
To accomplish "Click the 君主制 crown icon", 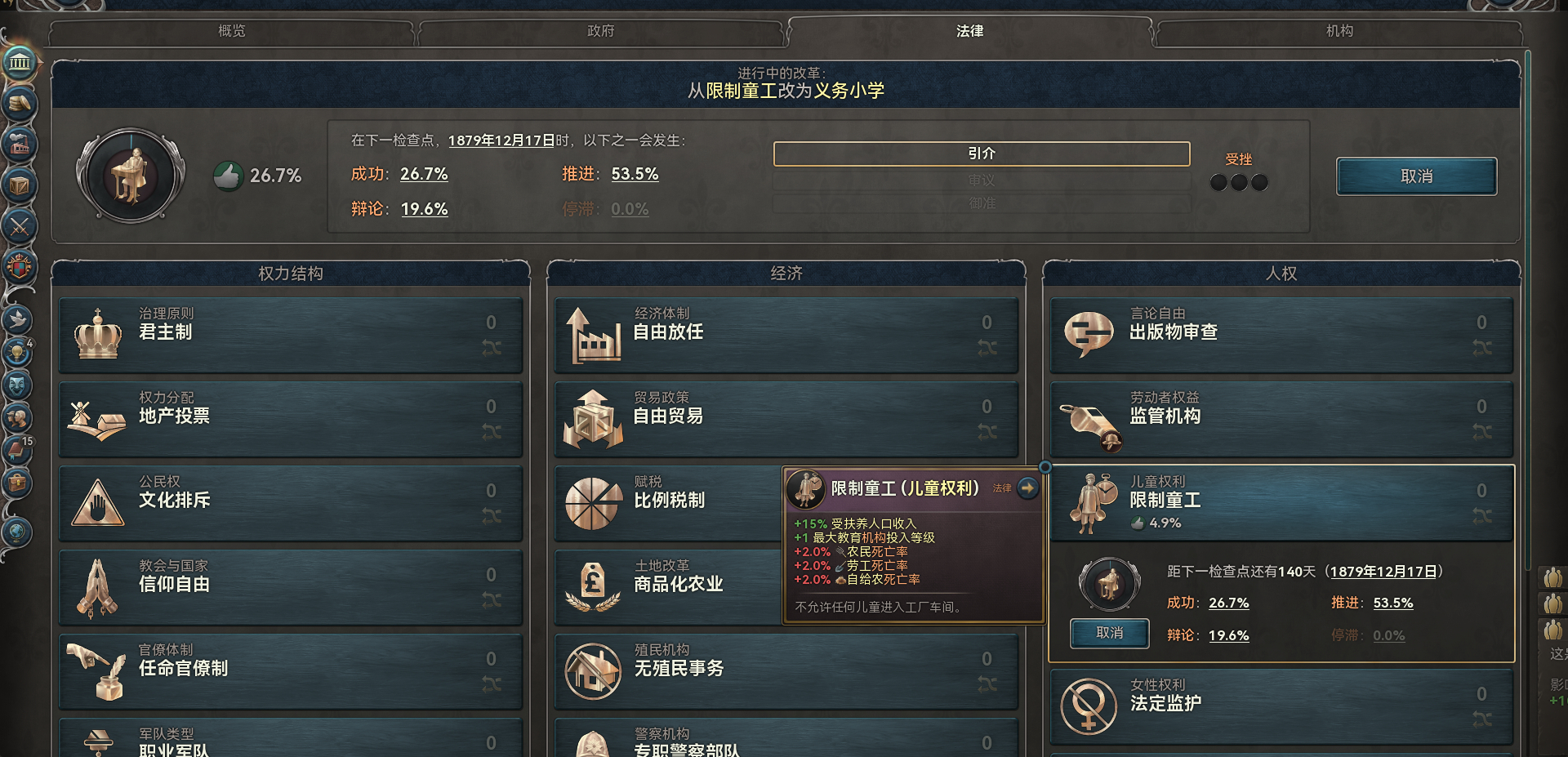I will 98,335.
